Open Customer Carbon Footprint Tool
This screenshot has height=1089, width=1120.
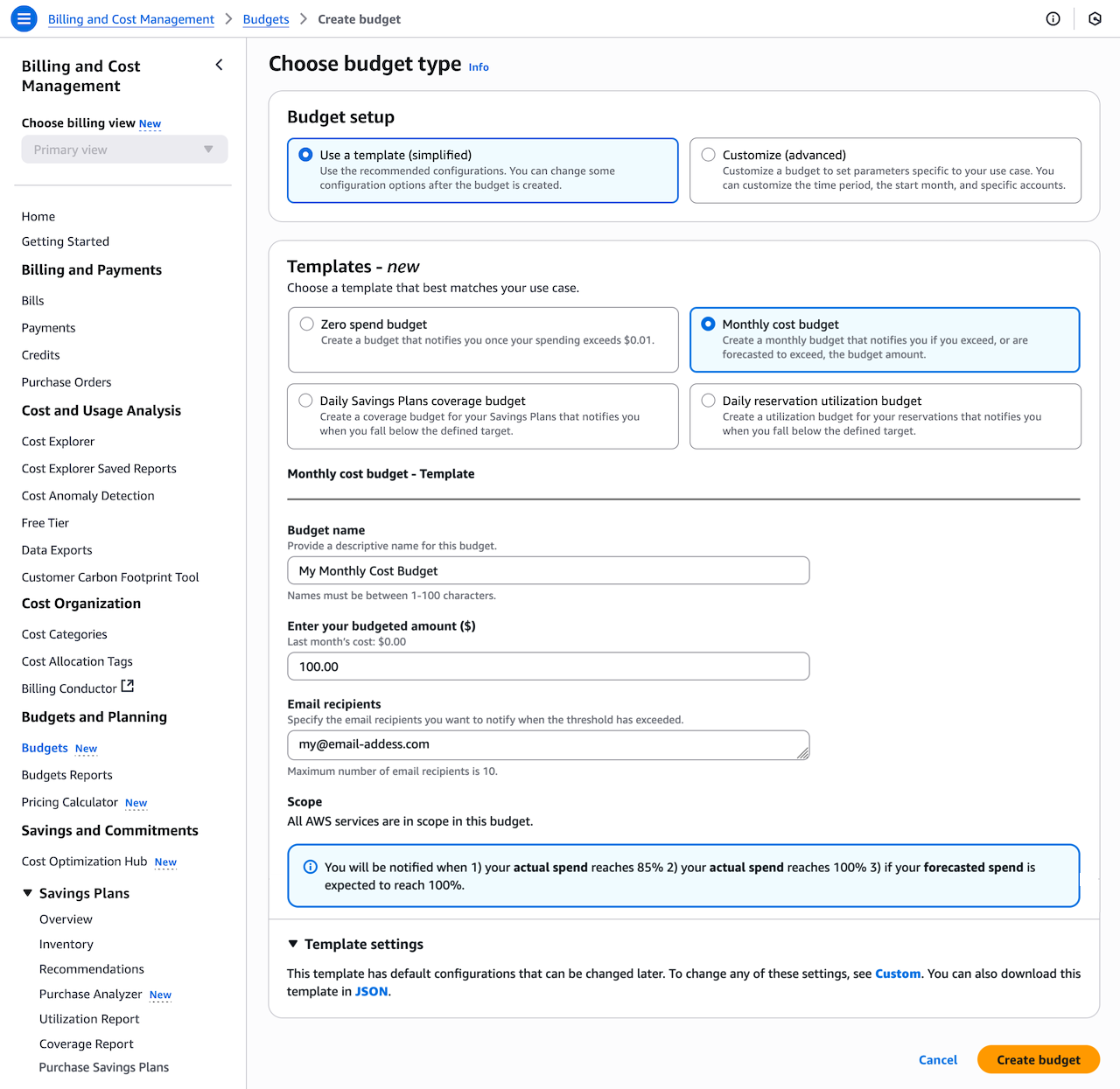point(110,577)
